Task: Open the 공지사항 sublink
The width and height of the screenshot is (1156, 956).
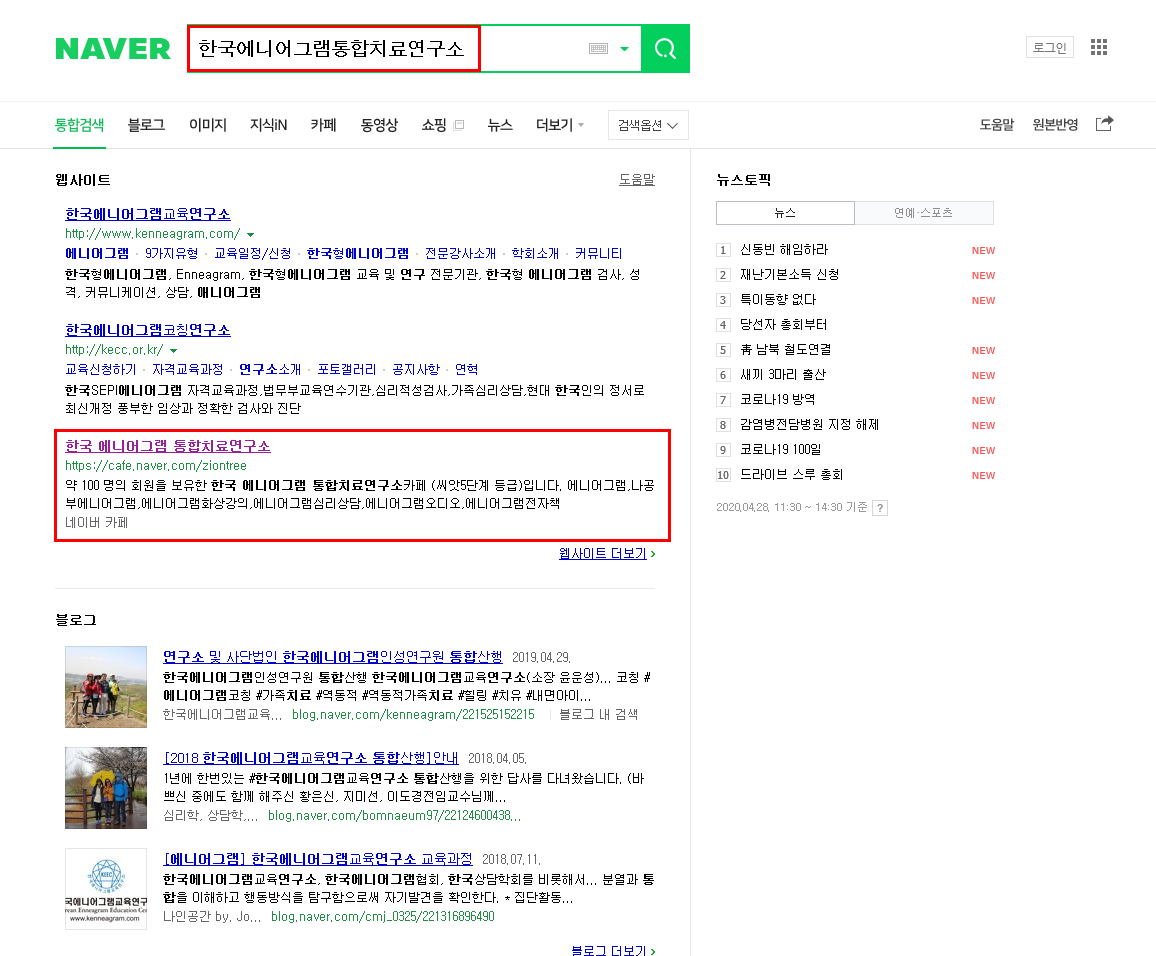Action: pos(415,369)
